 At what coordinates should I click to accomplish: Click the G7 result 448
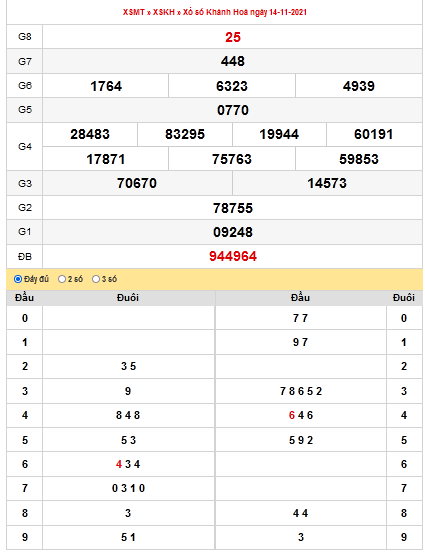[x=233, y=61]
